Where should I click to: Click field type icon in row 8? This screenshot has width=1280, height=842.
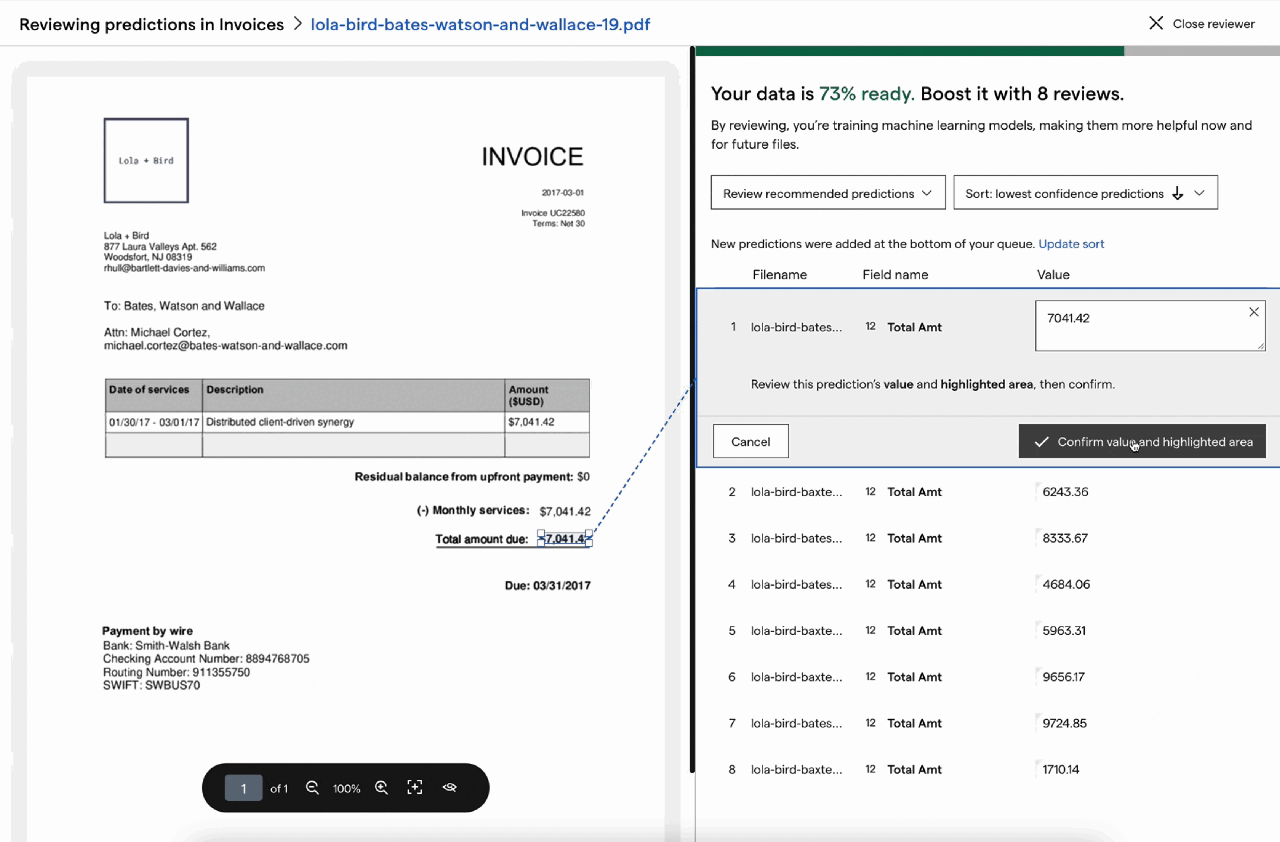pyautogui.click(x=870, y=770)
